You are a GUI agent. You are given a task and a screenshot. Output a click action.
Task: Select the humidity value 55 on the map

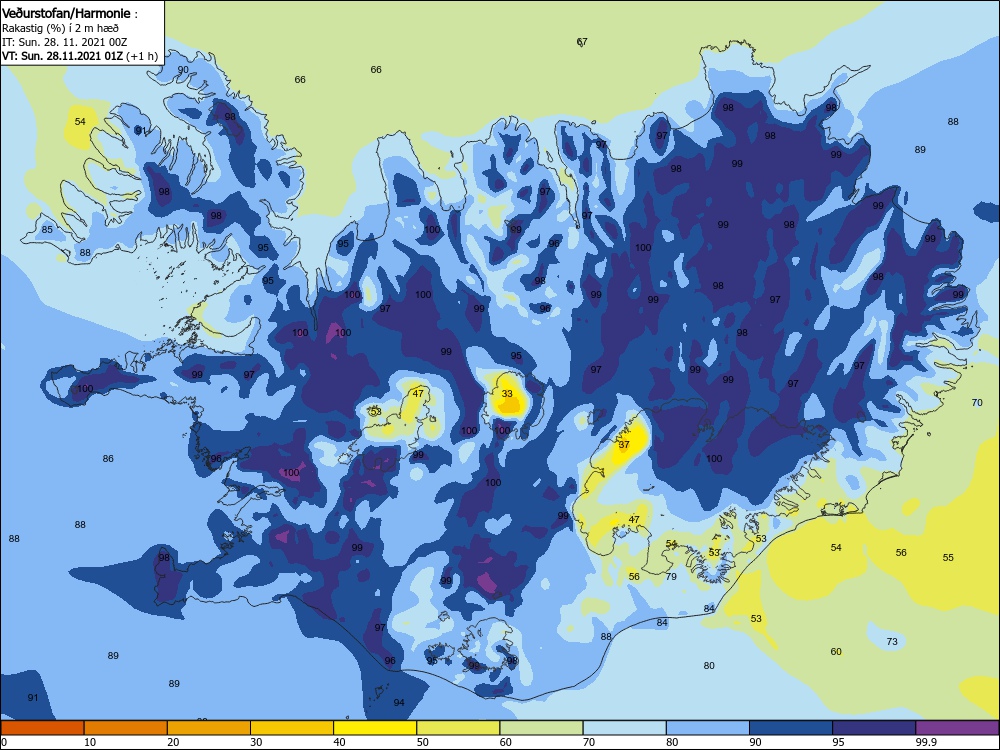(x=948, y=557)
